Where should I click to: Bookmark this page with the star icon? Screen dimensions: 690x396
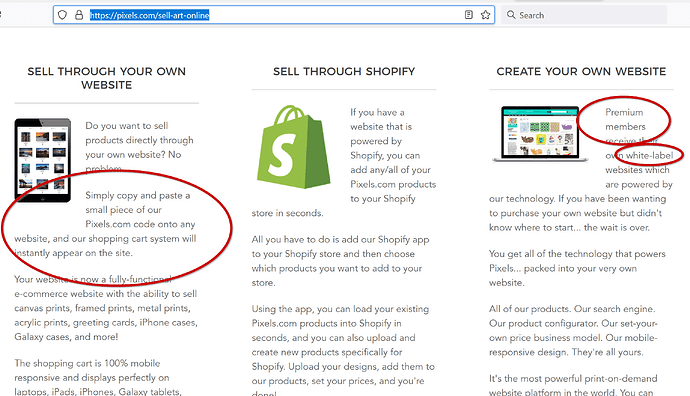click(x=485, y=15)
